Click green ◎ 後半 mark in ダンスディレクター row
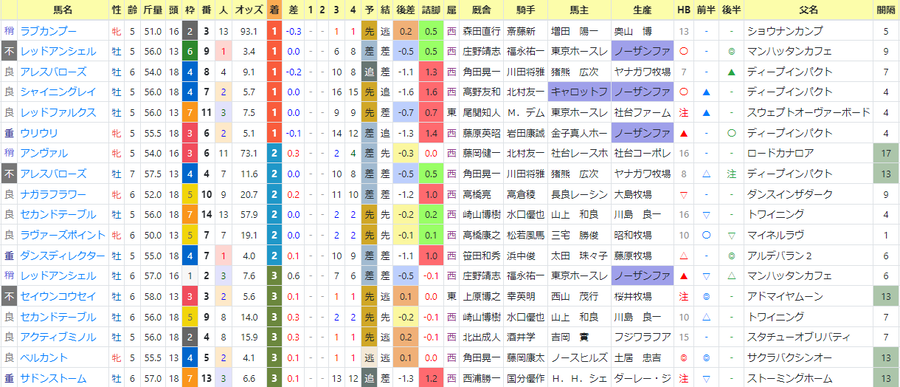Screen dimensions: 900x387 tap(731, 256)
